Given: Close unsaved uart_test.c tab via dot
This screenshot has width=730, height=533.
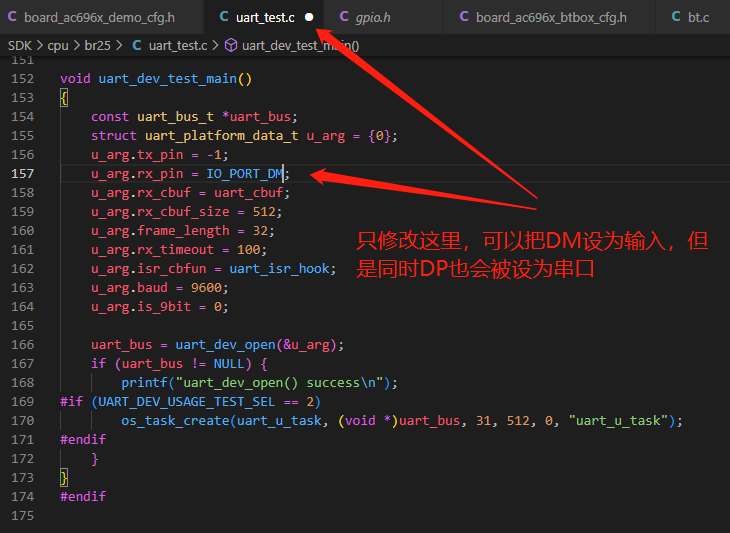Looking at the screenshot, I should point(309,17).
